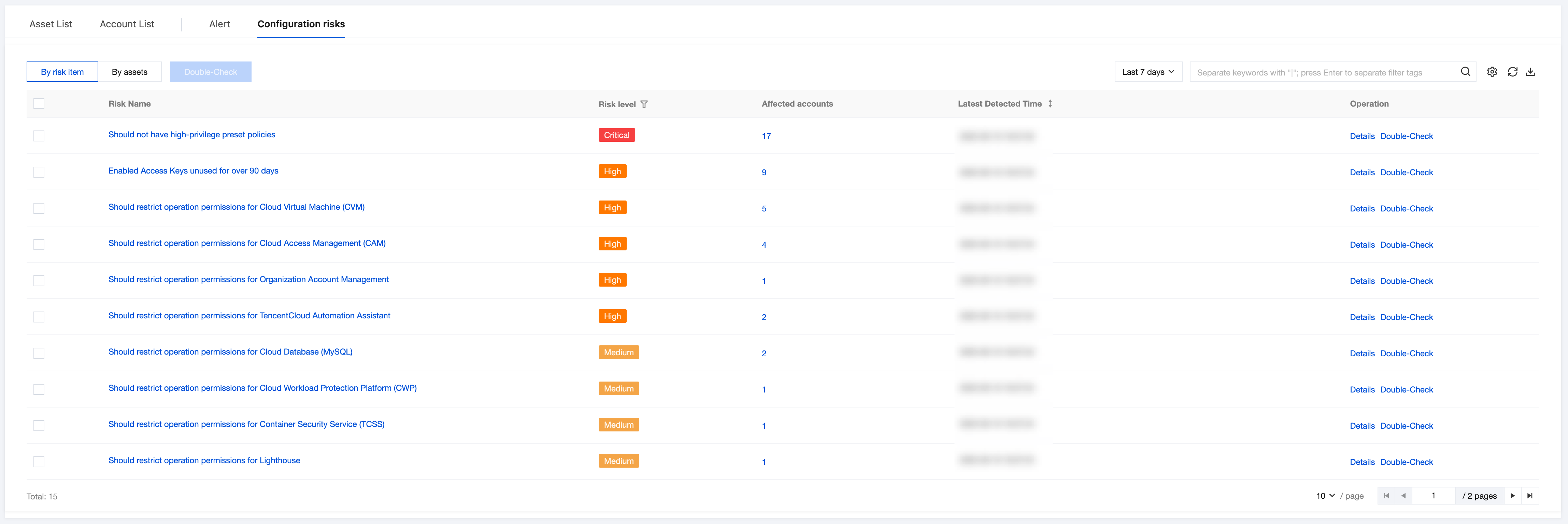Switch view to By assets

pyautogui.click(x=130, y=72)
